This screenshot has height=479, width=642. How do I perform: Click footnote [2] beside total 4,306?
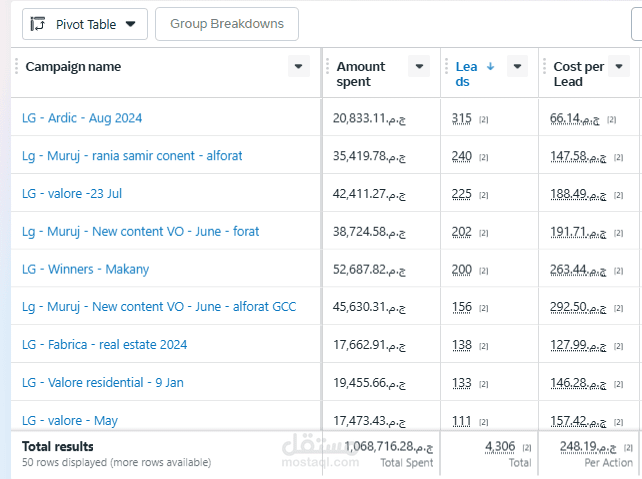(527, 448)
